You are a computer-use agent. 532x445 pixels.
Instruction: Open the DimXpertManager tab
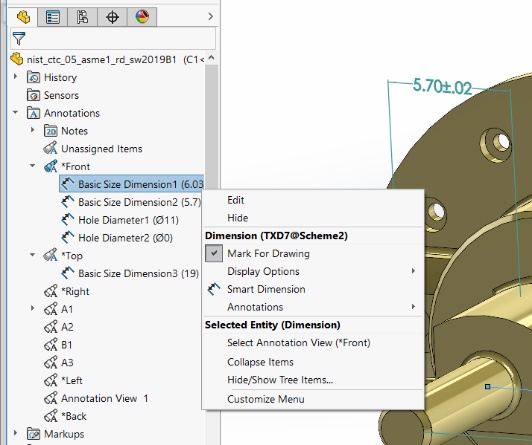[x=112, y=17]
